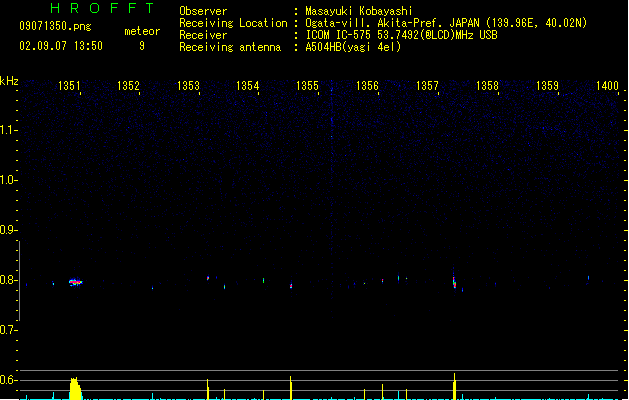Click the 0.8 kHz frequency label

7,280
